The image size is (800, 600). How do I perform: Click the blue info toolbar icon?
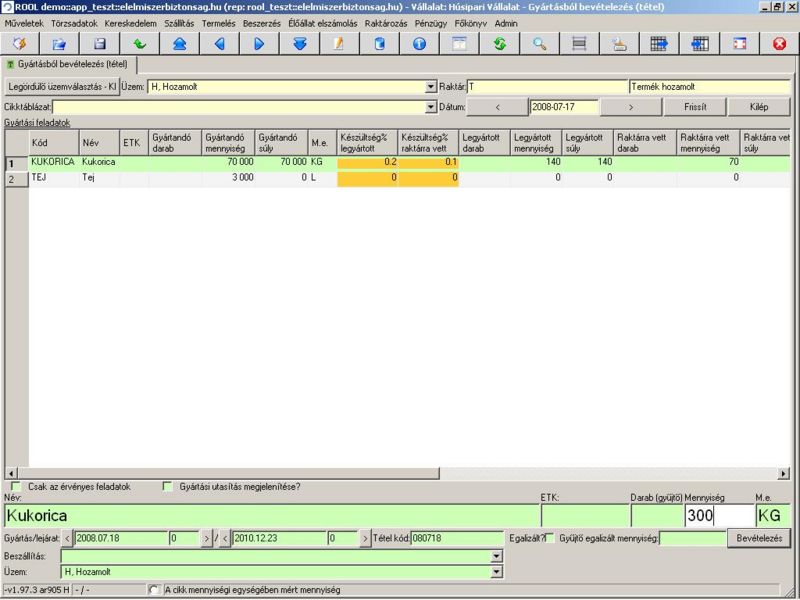419,44
